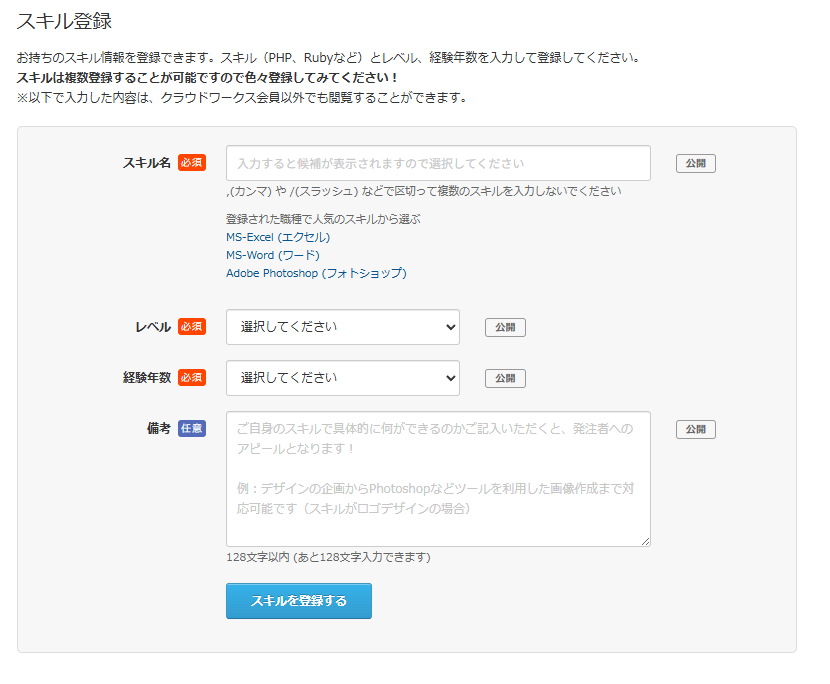
Task: Toggle the 公開 button beside the skill name field
Action: [696, 164]
